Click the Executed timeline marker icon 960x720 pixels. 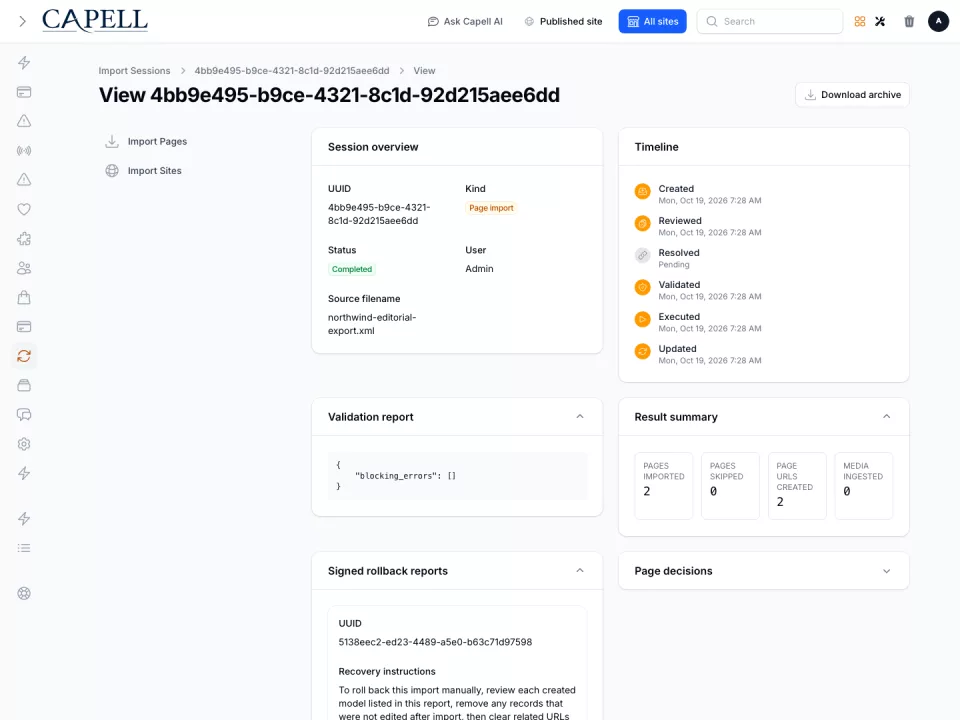[642, 319]
